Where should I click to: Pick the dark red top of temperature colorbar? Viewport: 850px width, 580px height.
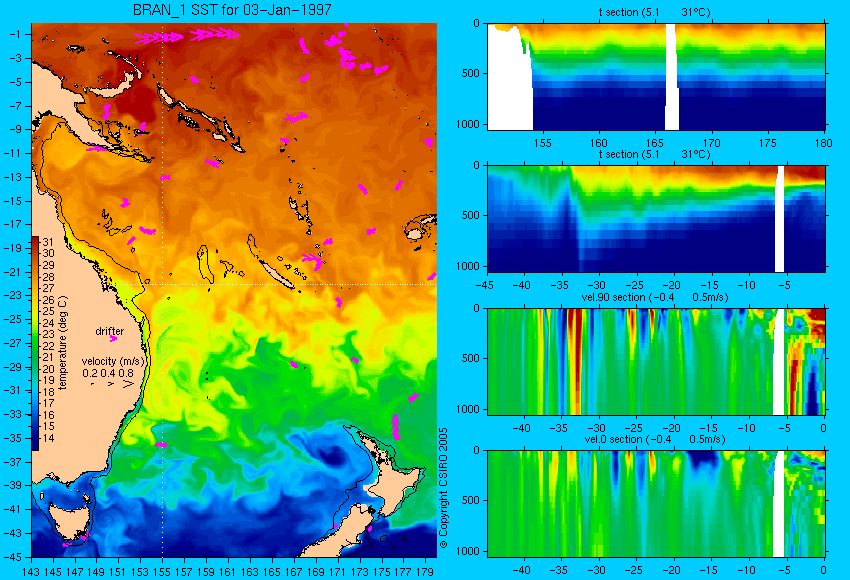pos(35,241)
